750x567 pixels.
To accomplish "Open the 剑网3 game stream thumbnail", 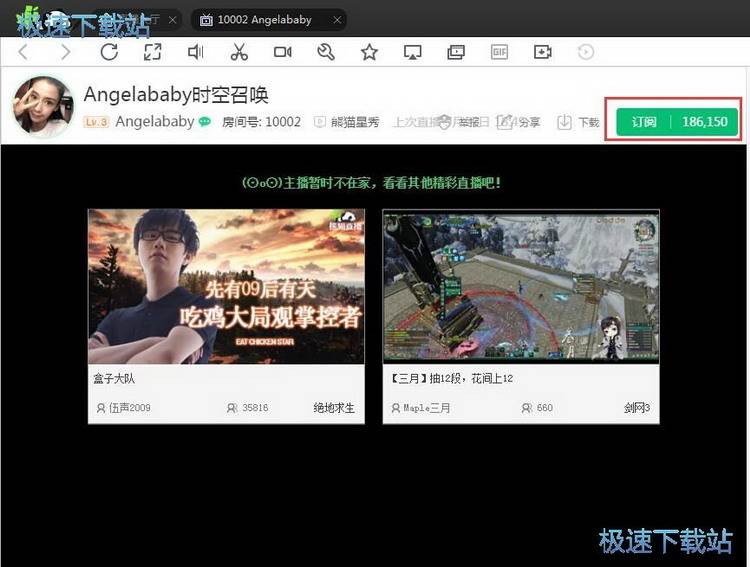I will tap(521, 286).
